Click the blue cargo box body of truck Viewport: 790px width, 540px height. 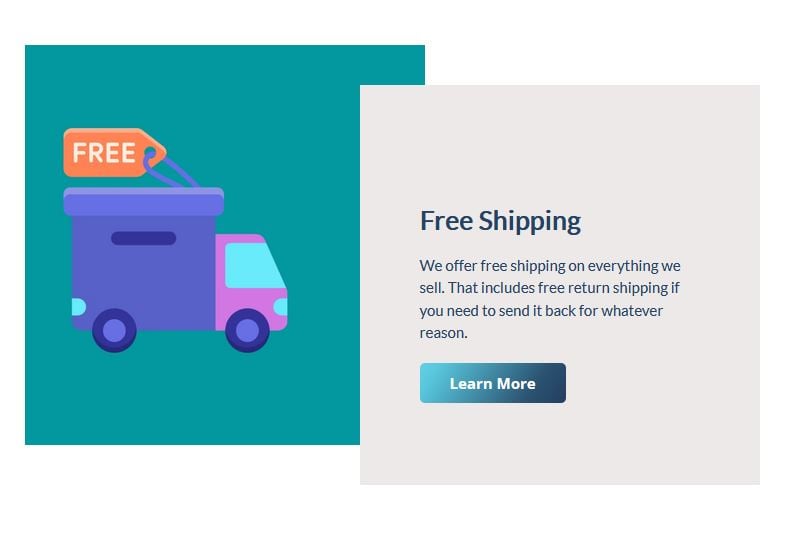(x=144, y=272)
